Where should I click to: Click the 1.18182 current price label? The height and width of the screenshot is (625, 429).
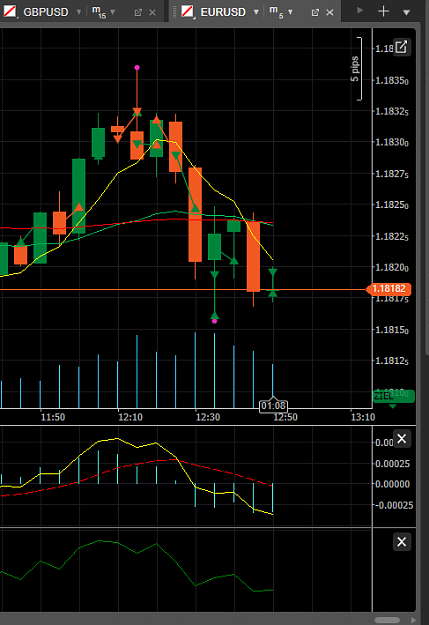click(x=389, y=289)
